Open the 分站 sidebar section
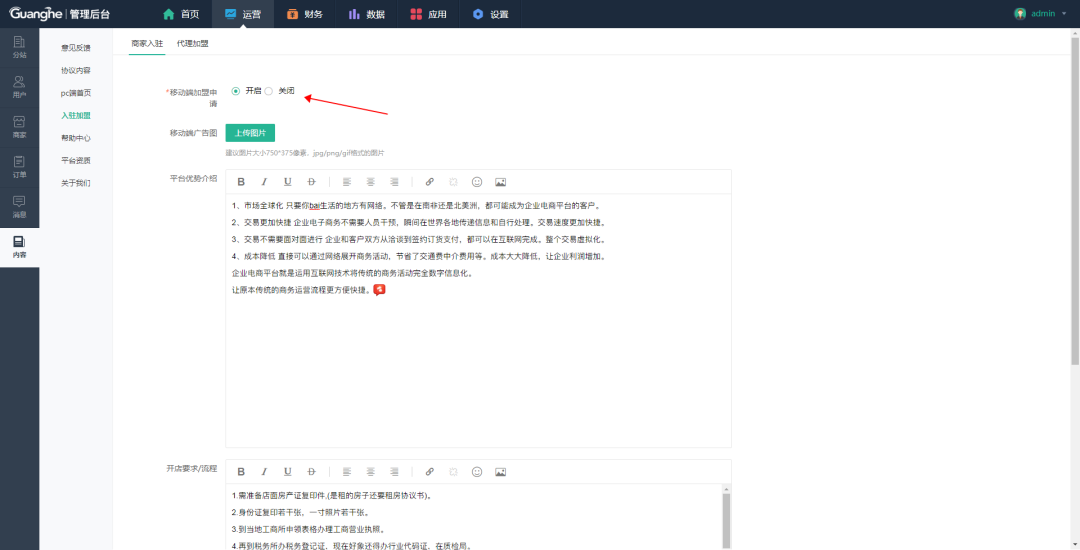The height and width of the screenshot is (550, 1080). (19, 47)
